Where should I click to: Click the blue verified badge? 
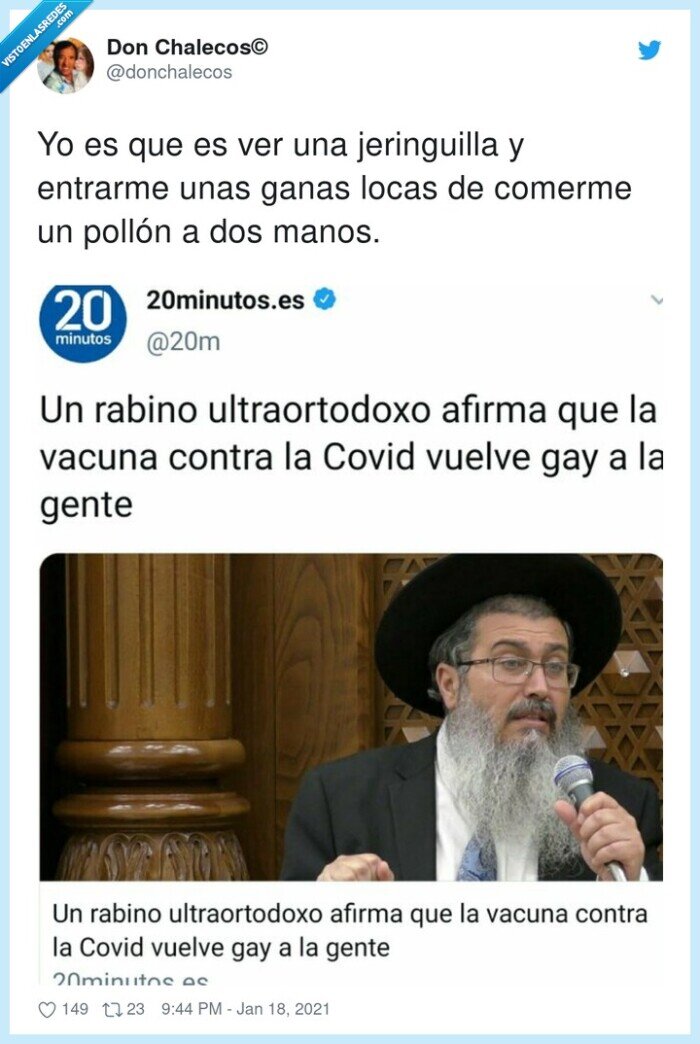(x=324, y=300)
